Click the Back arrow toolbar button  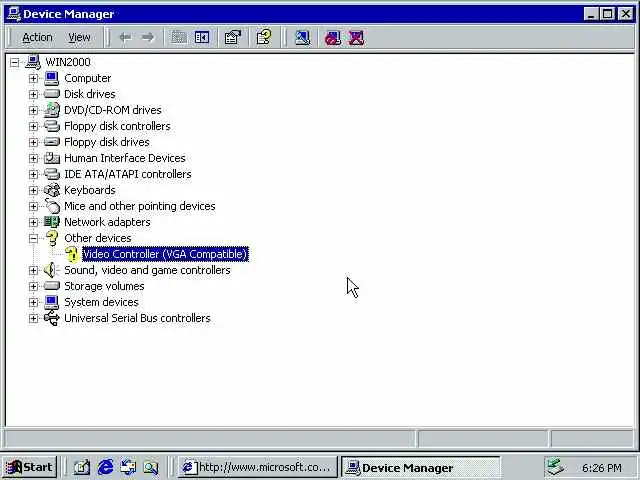click(x=125, y=38)
